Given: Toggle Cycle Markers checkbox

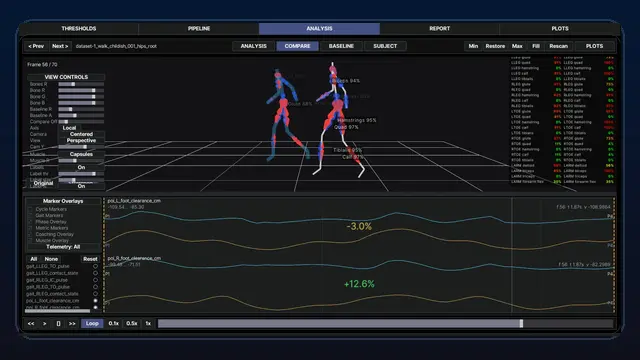Looking at the screenshot, I should click(30, 209).
